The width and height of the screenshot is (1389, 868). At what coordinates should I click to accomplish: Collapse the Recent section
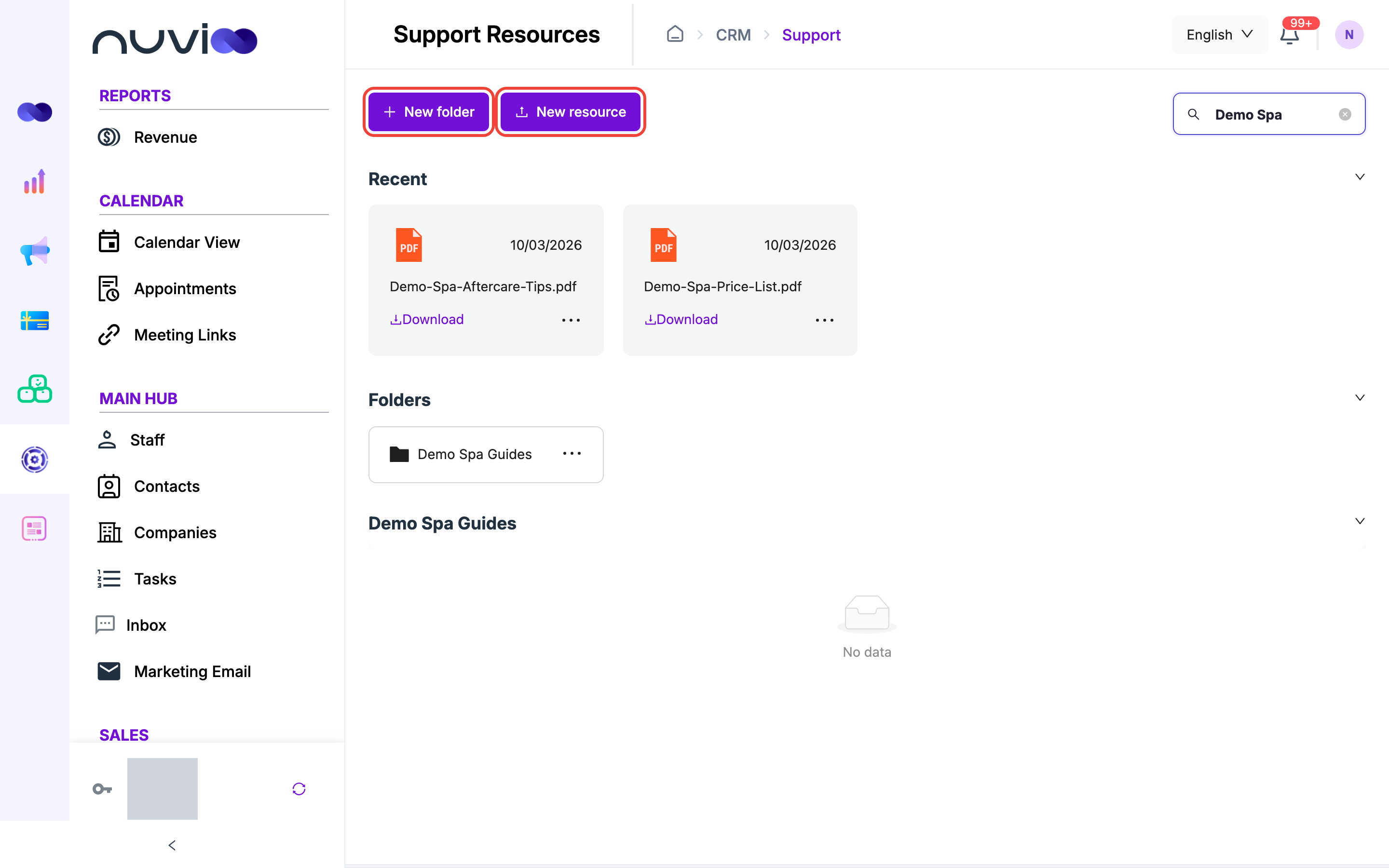click(x=1360, y=177)
